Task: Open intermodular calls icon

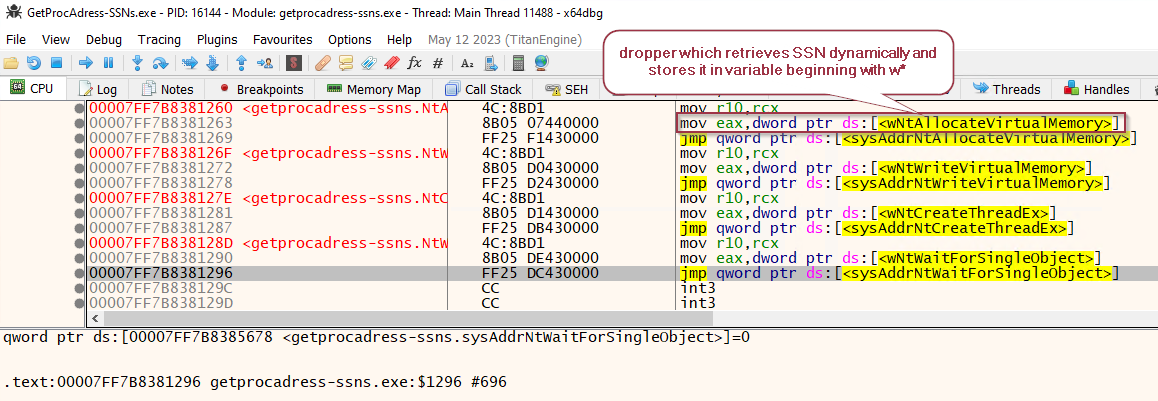Action: pos(489,64)
